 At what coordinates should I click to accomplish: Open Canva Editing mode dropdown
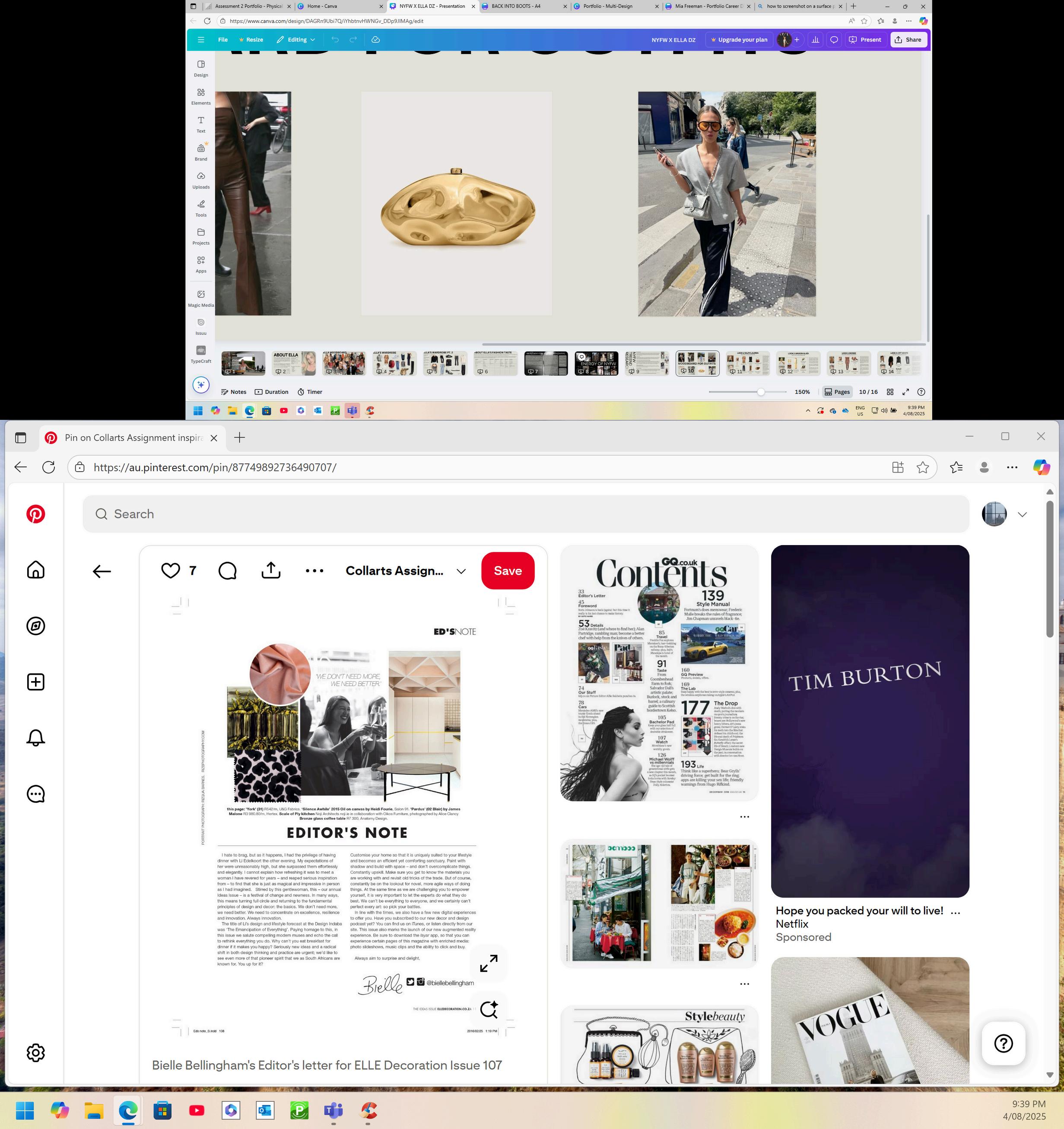pyautogui.click(x=295, y=40)
